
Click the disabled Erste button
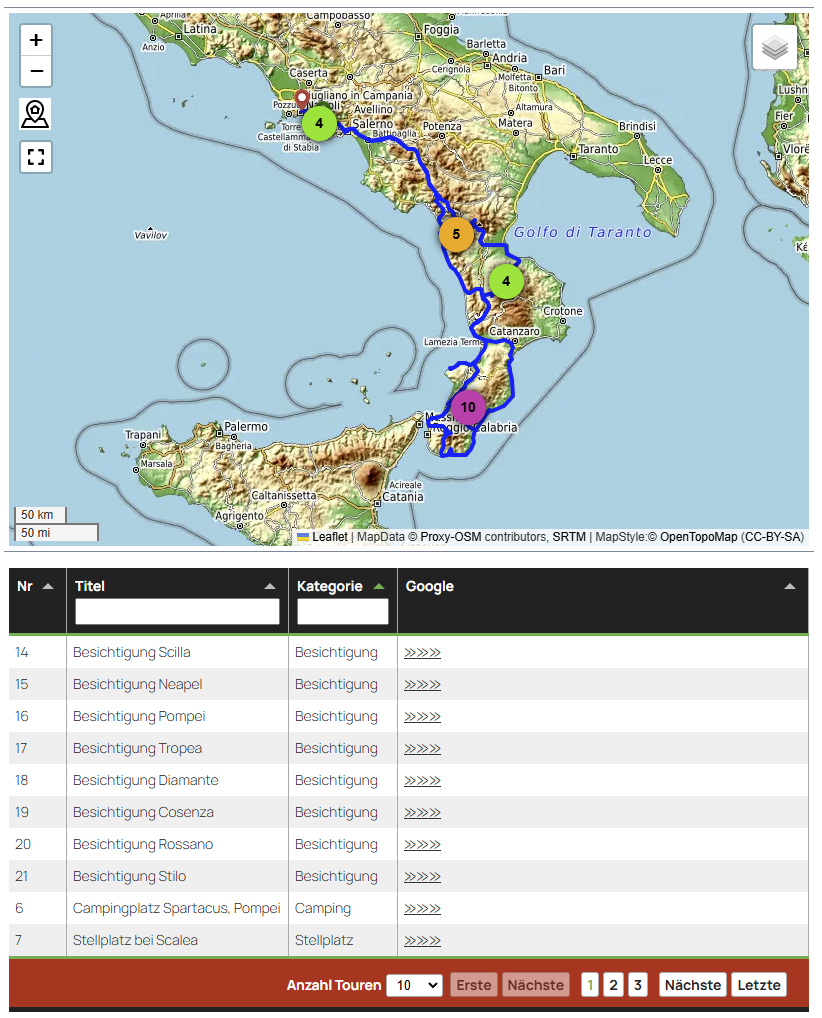tap(473, 985)
